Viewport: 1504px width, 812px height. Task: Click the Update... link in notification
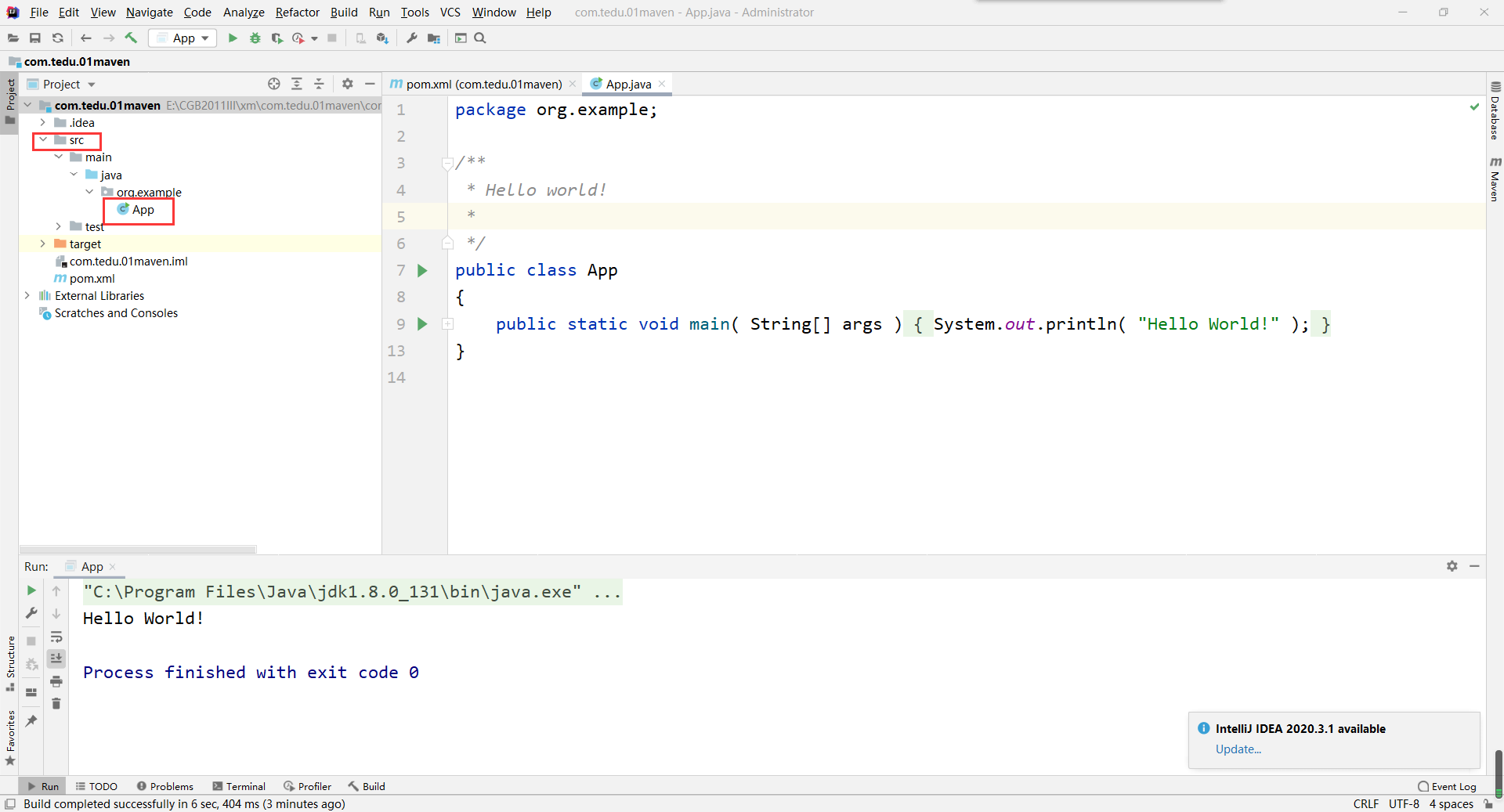point(1238,749)
